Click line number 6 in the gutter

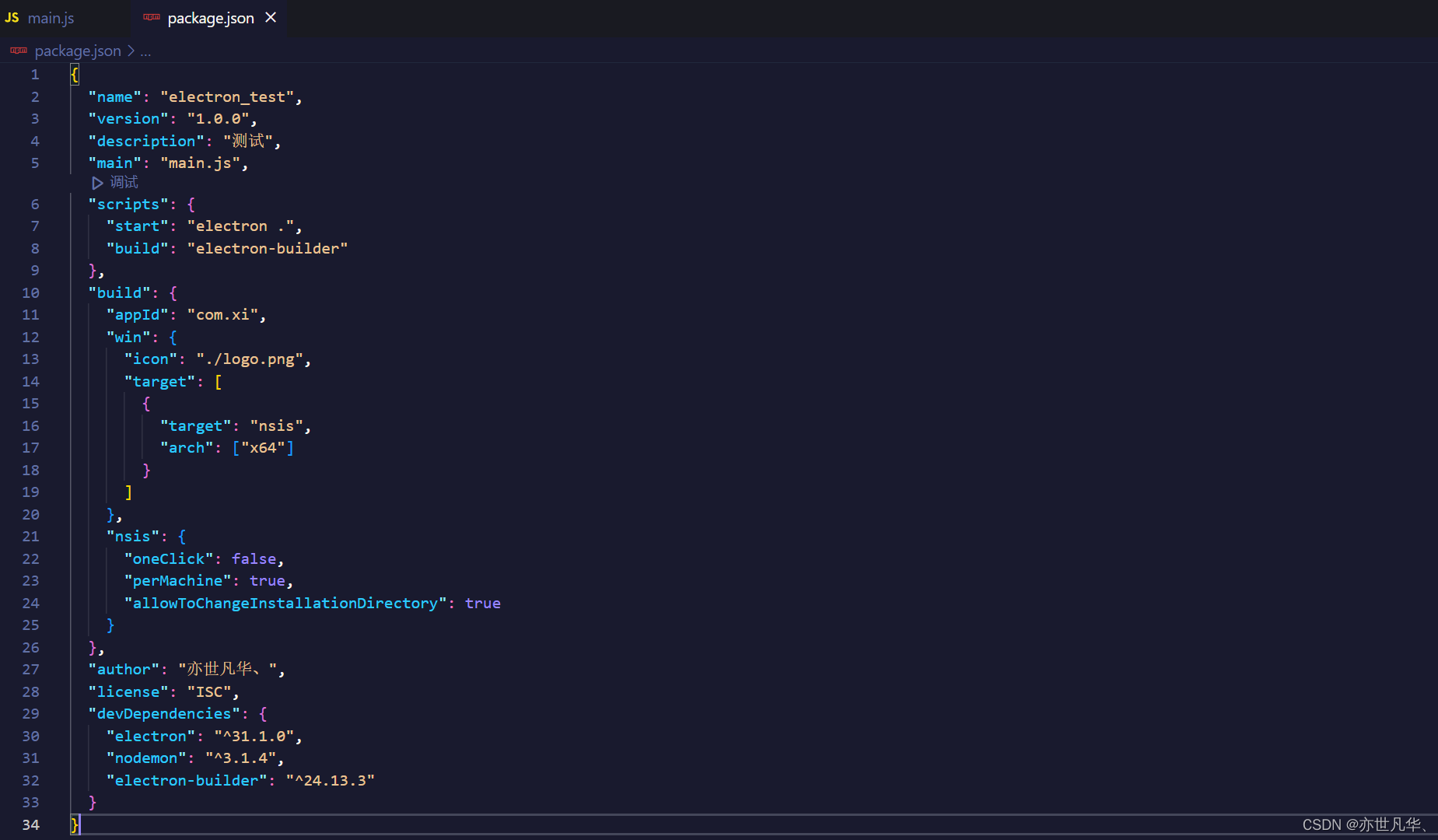click(35, 204)
